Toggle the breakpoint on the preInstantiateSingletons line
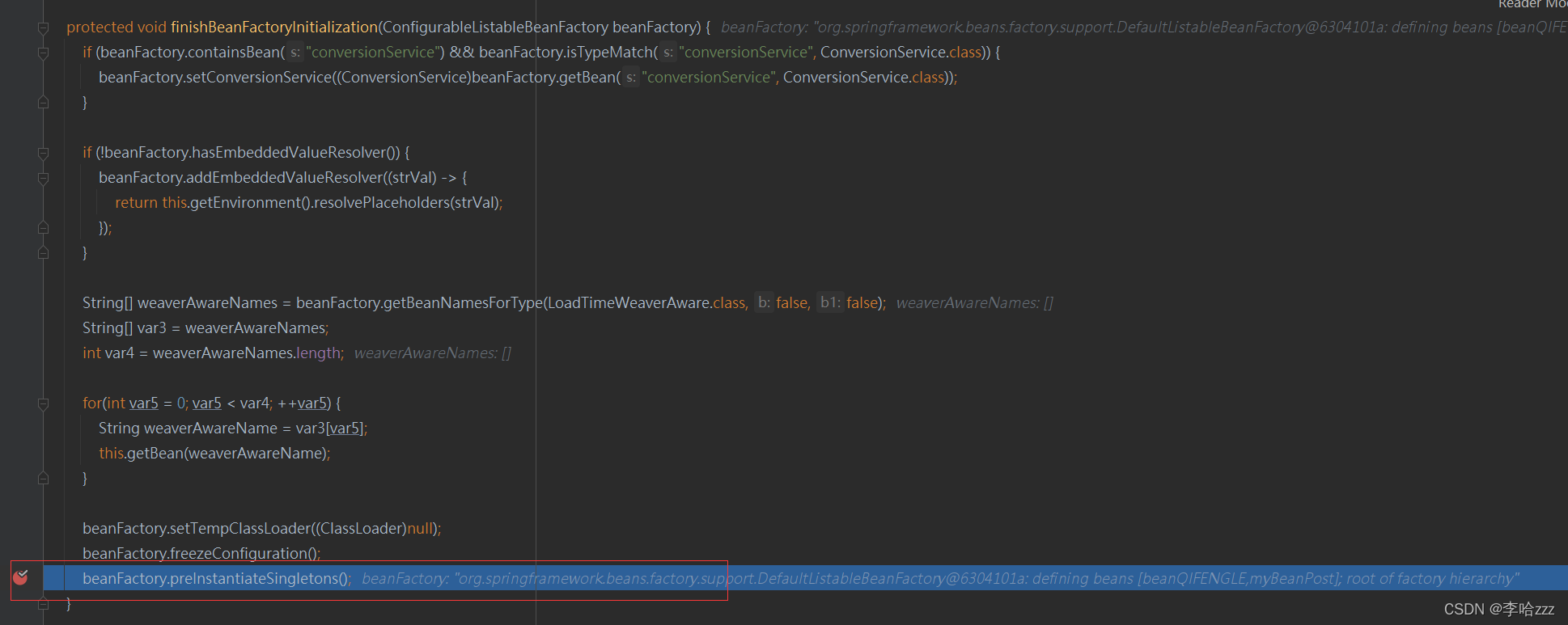The height and width of the screenshot is (625, 1568). 21,576
